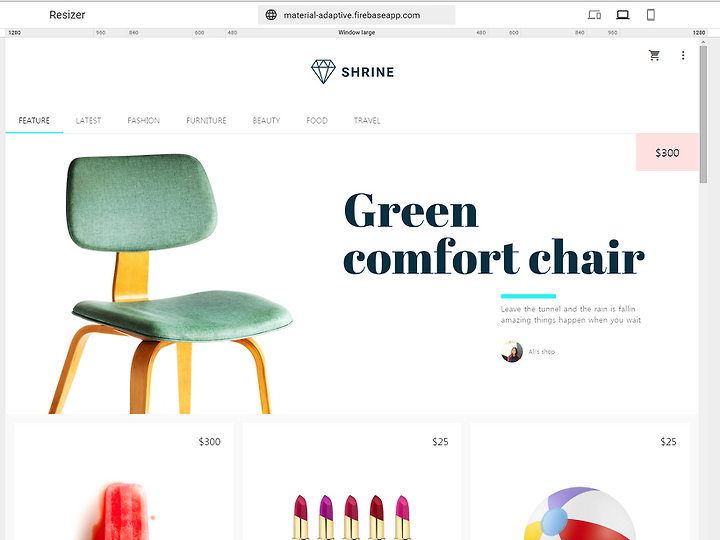This screenshot has height=540, width=720.
Task: Click the globe icon in URL bar
Action: click(x=271, y=15)
